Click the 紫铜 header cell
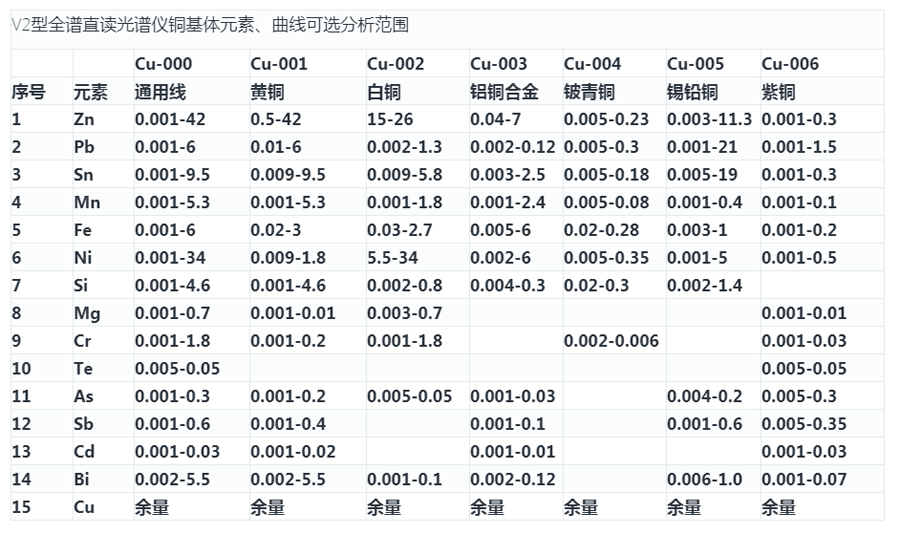Image resolution: width=900 pixels, height=534 pixels. (x=778, y=92)
